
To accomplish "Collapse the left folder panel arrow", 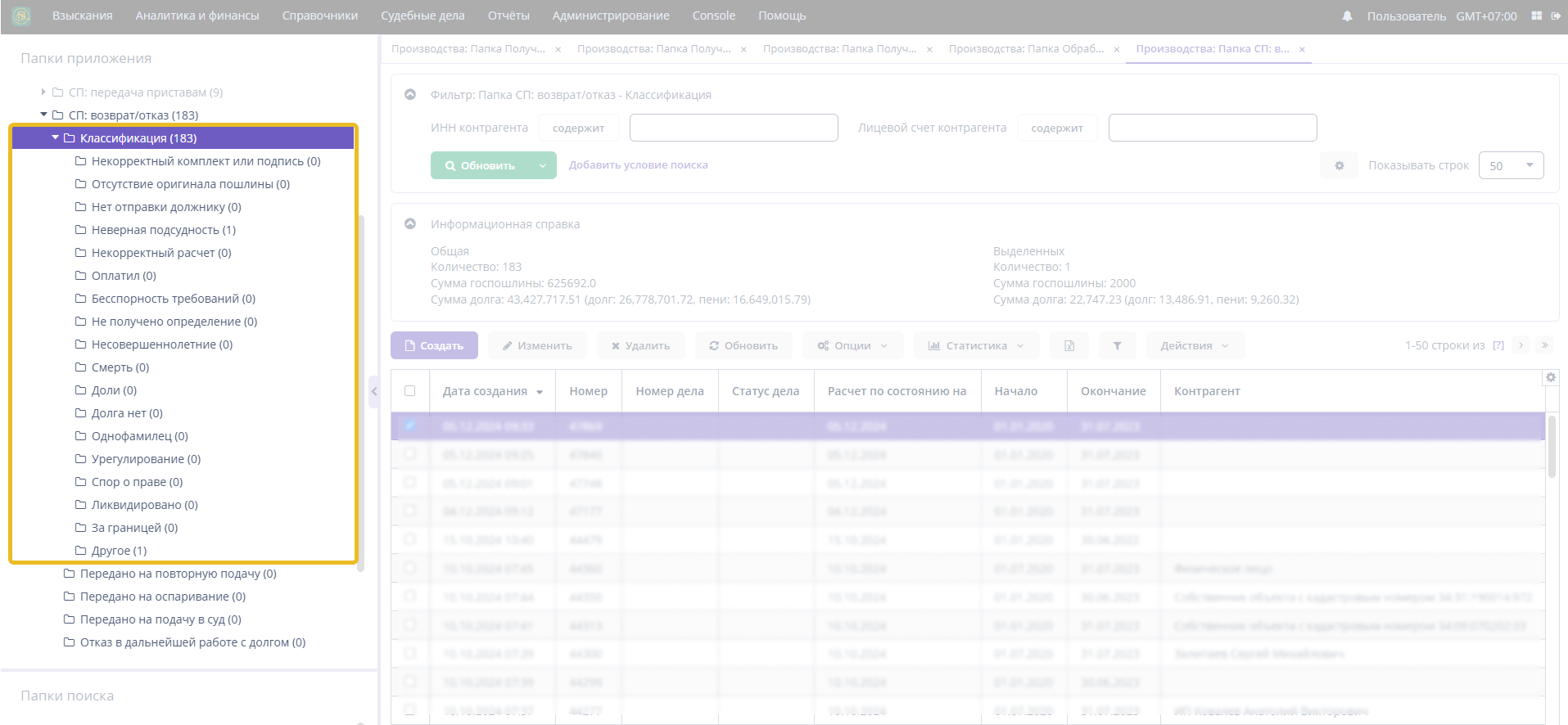I will (x=374, y=392).
